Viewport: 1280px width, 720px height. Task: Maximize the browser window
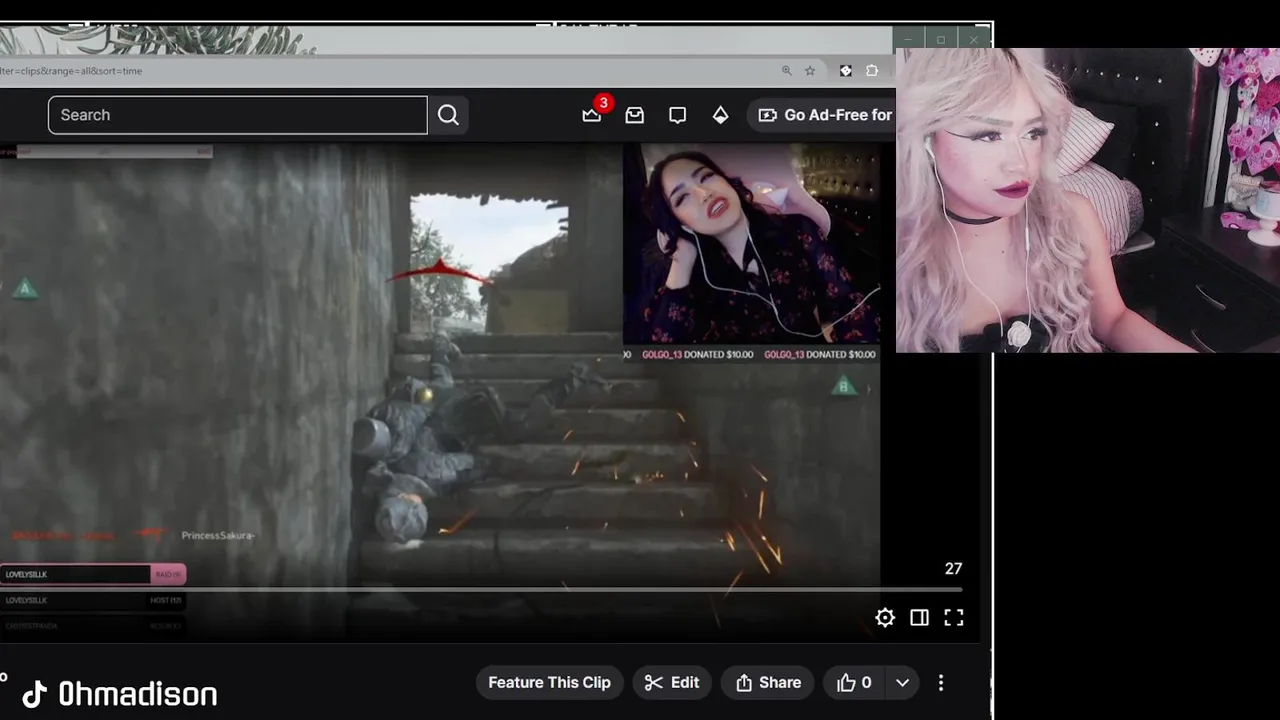click(x=941, y=40)
